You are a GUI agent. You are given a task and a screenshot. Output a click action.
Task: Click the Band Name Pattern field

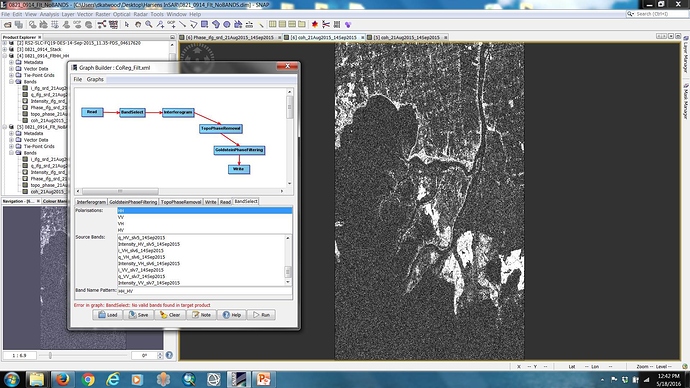[x=205, y=291]
